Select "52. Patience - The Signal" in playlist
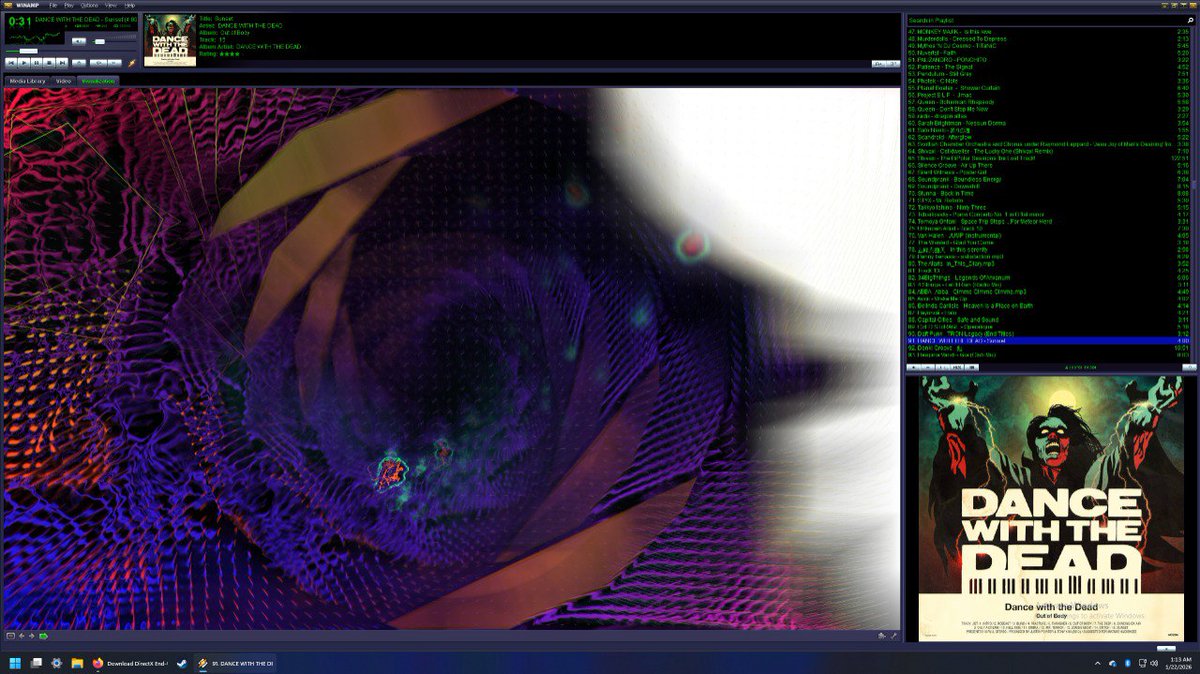The width and height of the screenshot is (1200, 674). coord(1047,66)
